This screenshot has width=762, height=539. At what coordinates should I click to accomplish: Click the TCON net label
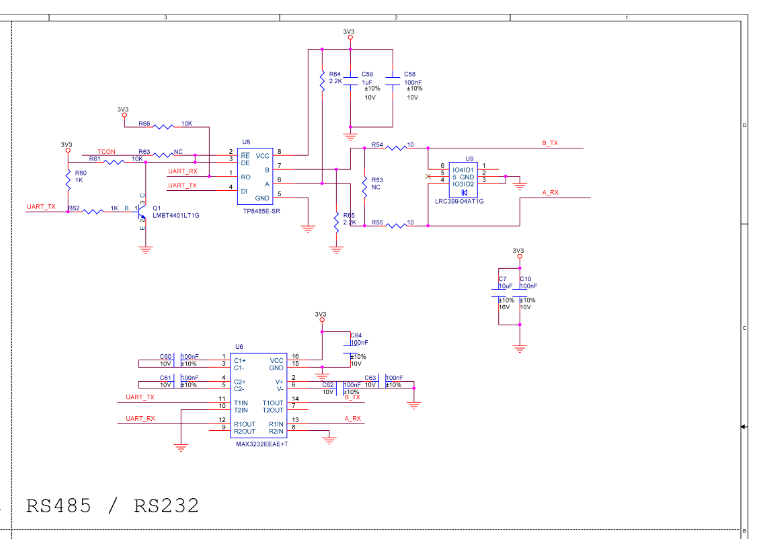(x=107, y=151)
